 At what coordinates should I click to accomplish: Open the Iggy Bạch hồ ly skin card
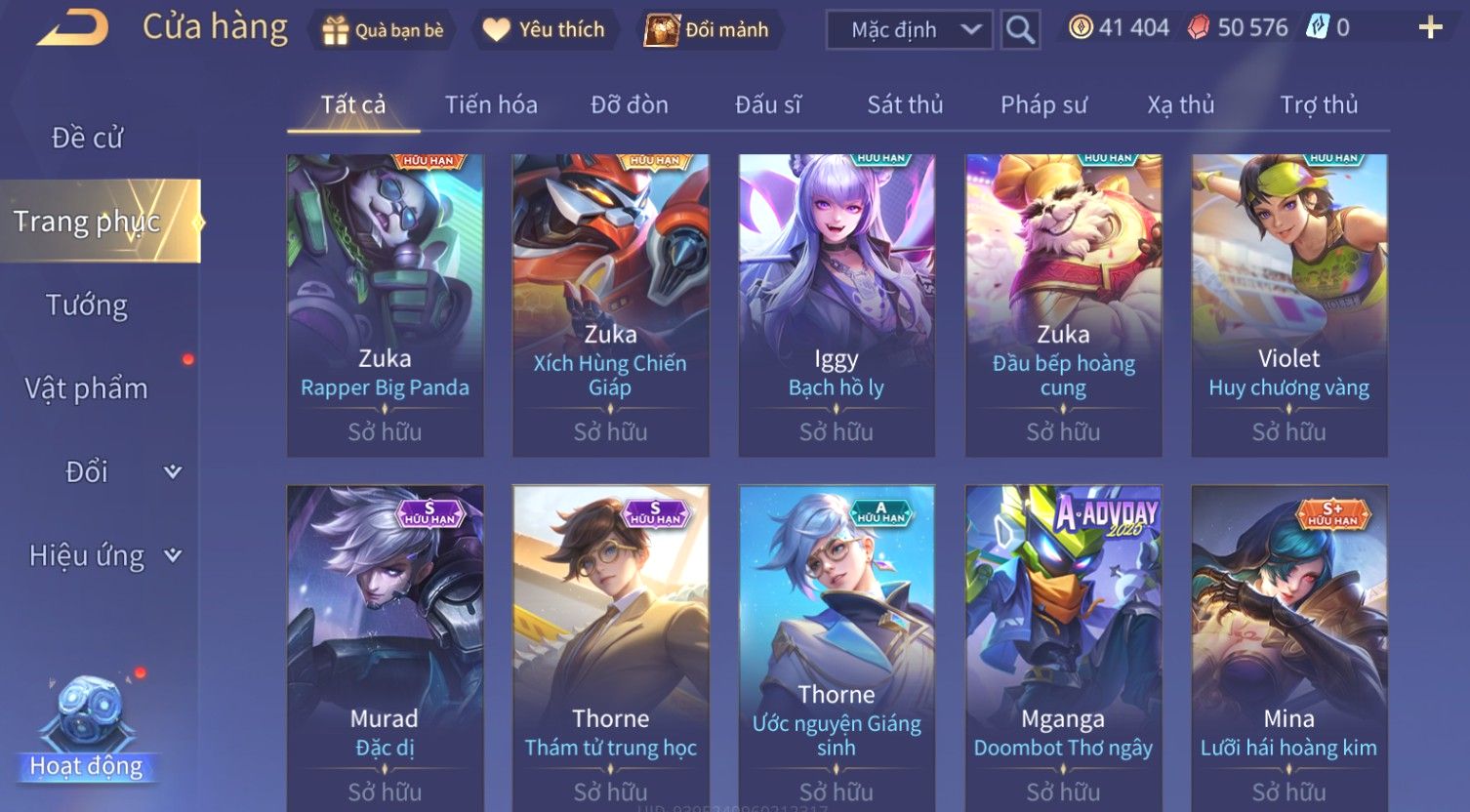(x=837, y=305)
